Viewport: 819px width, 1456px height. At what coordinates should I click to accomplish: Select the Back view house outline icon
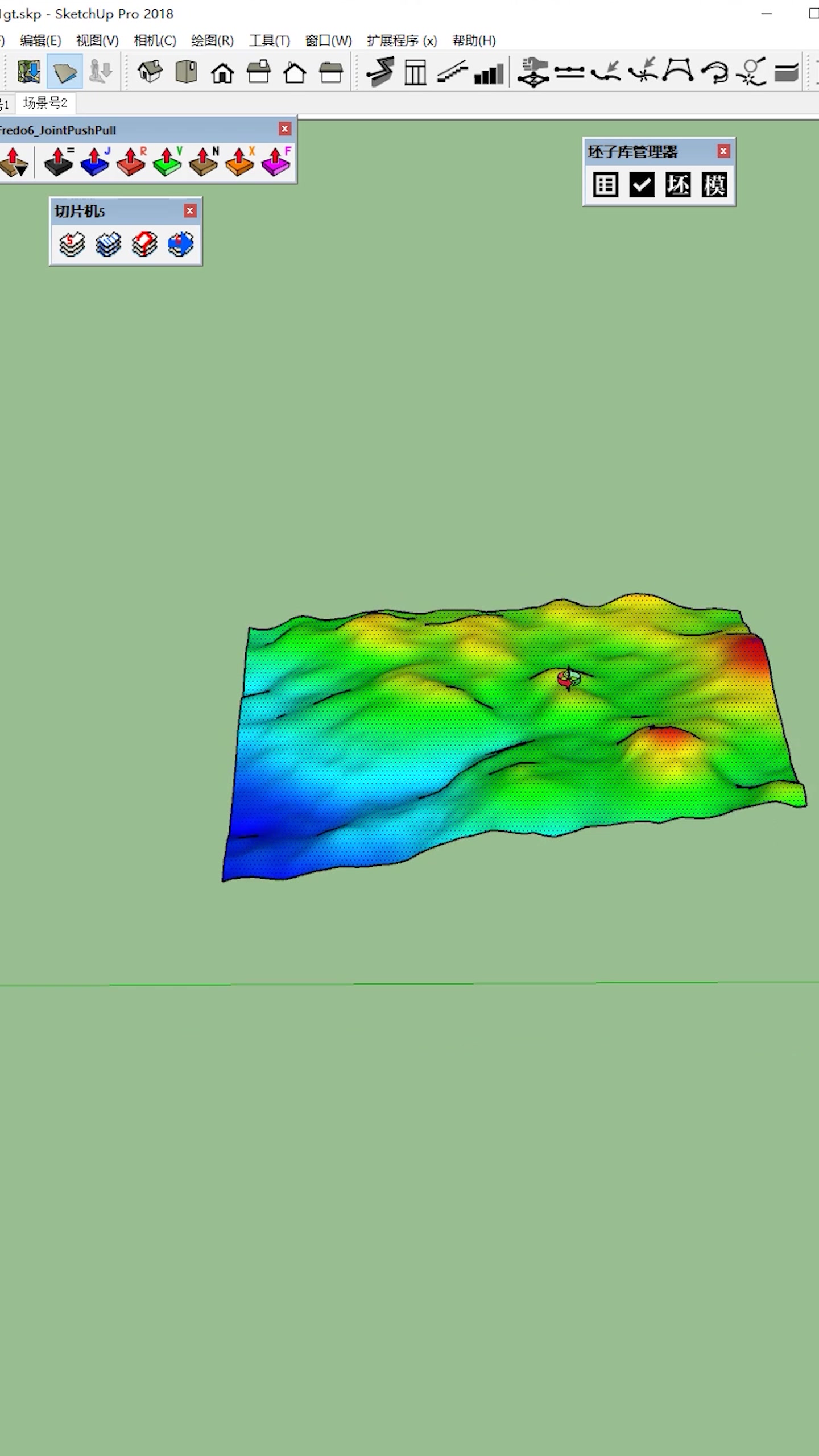pos(295,73)
